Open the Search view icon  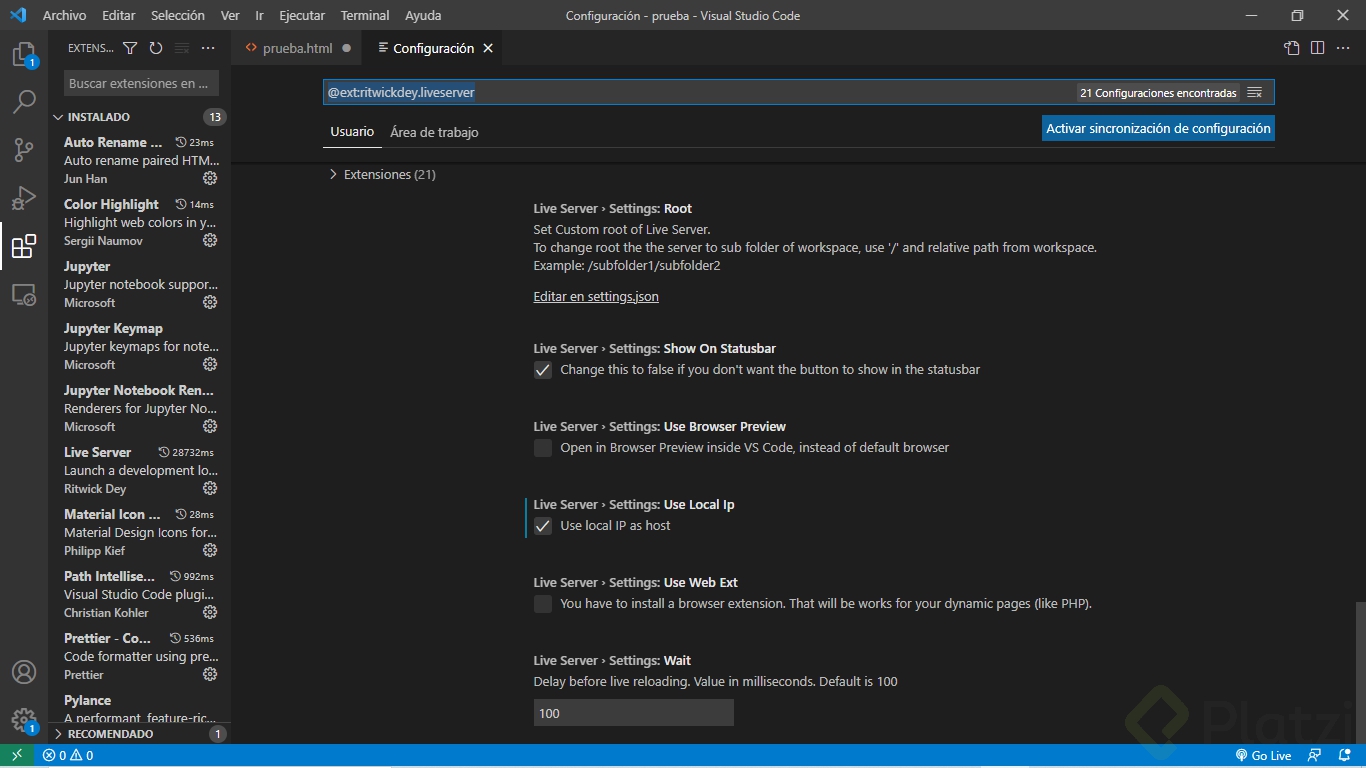(x=24, y=102)
